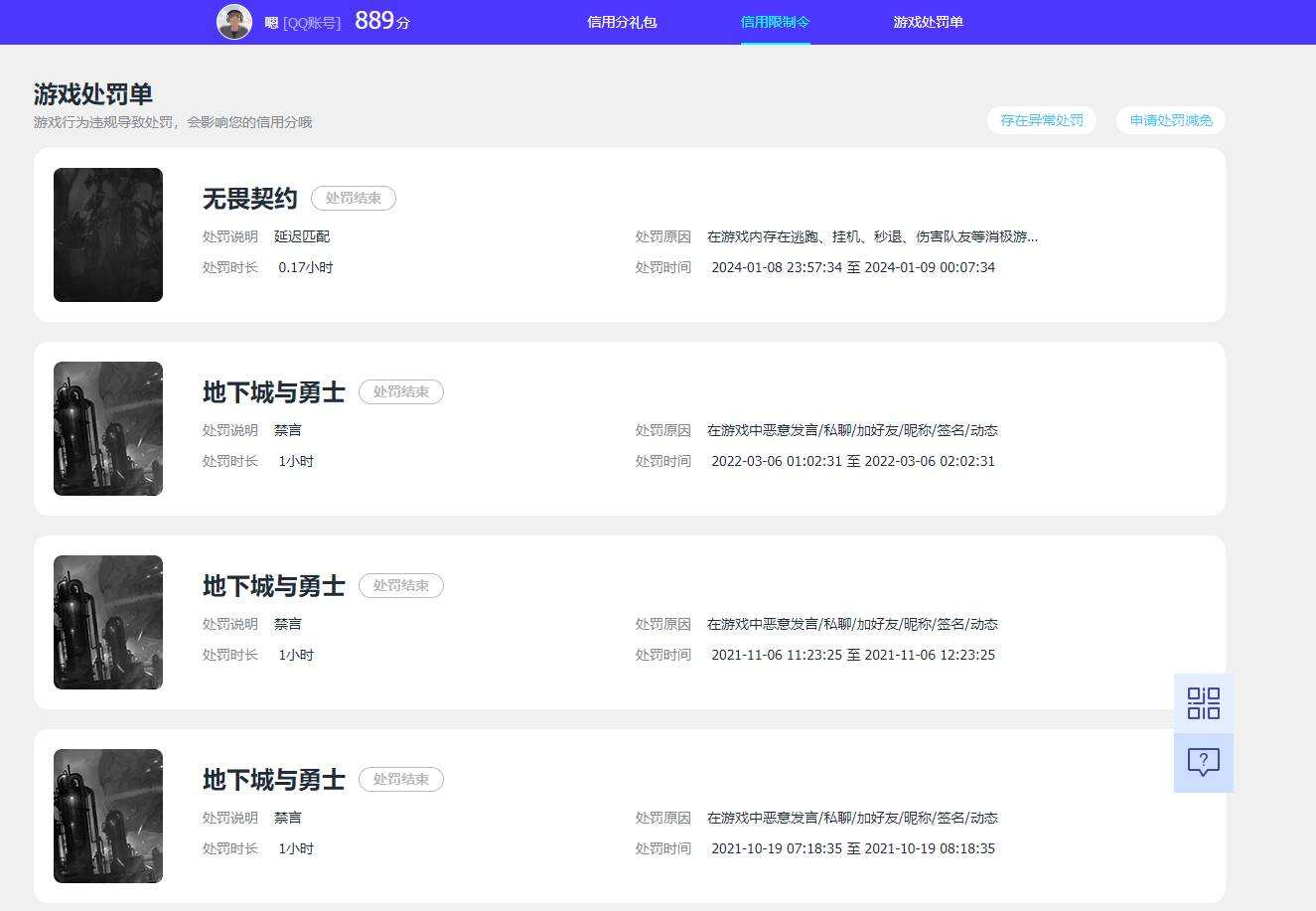Click thumbnail of 2021-11-06 地下城与勇士 record

click(x=108, y=622)
